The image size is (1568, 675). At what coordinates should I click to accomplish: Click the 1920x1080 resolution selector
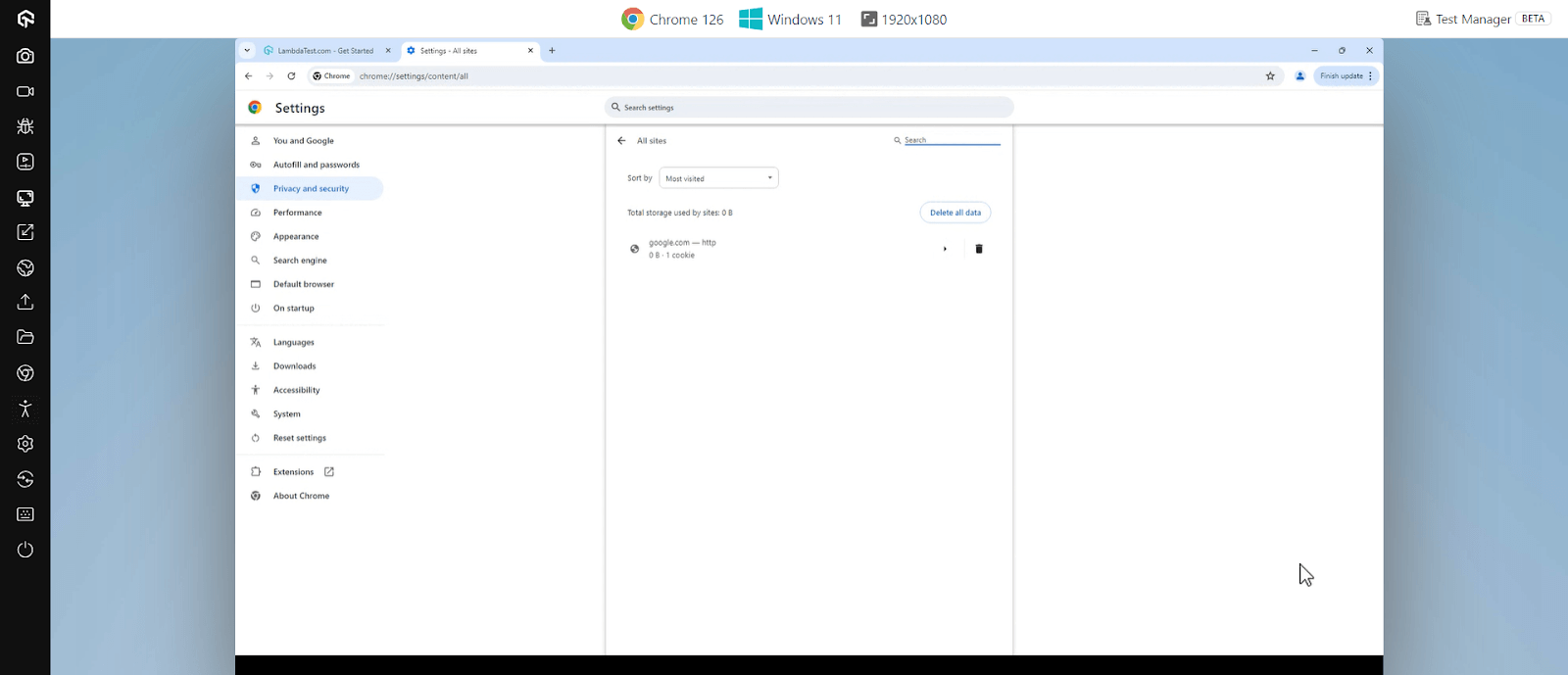pos(904,19)
